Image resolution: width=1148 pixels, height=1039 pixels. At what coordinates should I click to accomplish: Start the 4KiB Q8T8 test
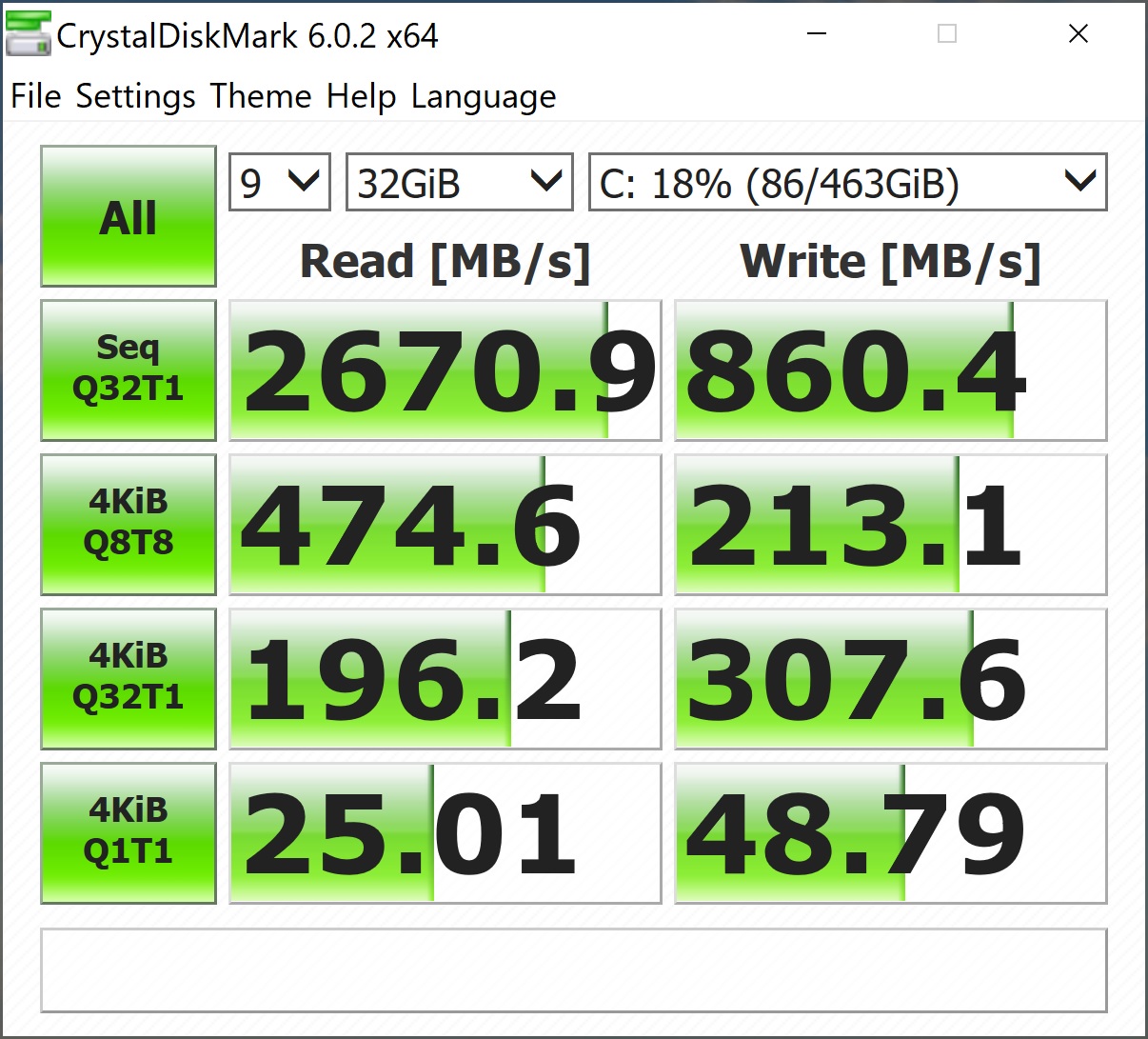[x=129, y=525]
